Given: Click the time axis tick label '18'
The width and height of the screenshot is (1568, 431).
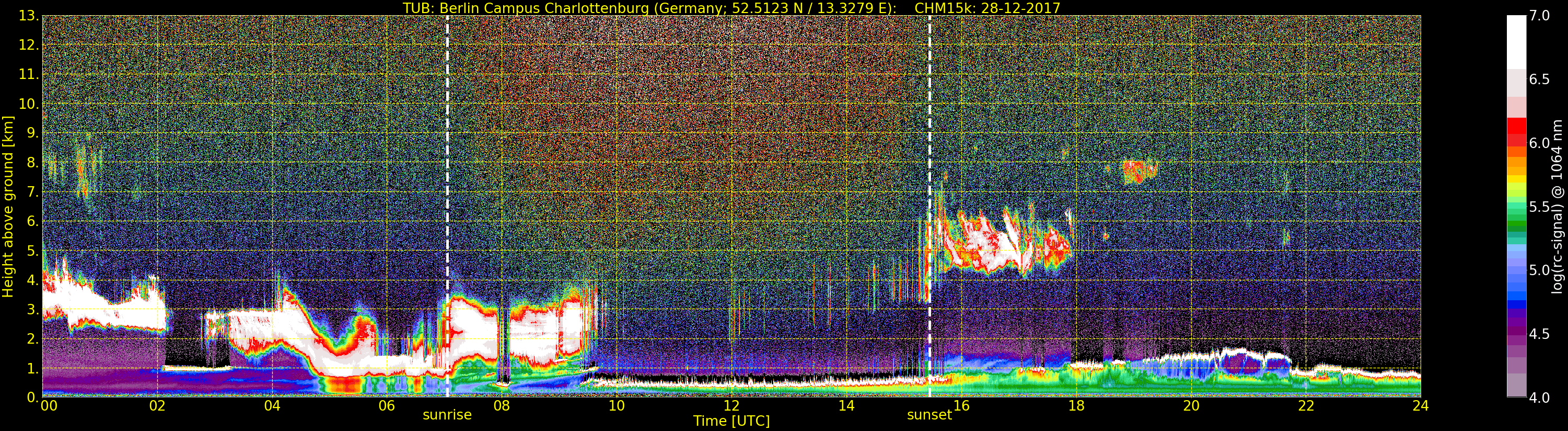Looking at the screenshot, I should pos(1076,406).
